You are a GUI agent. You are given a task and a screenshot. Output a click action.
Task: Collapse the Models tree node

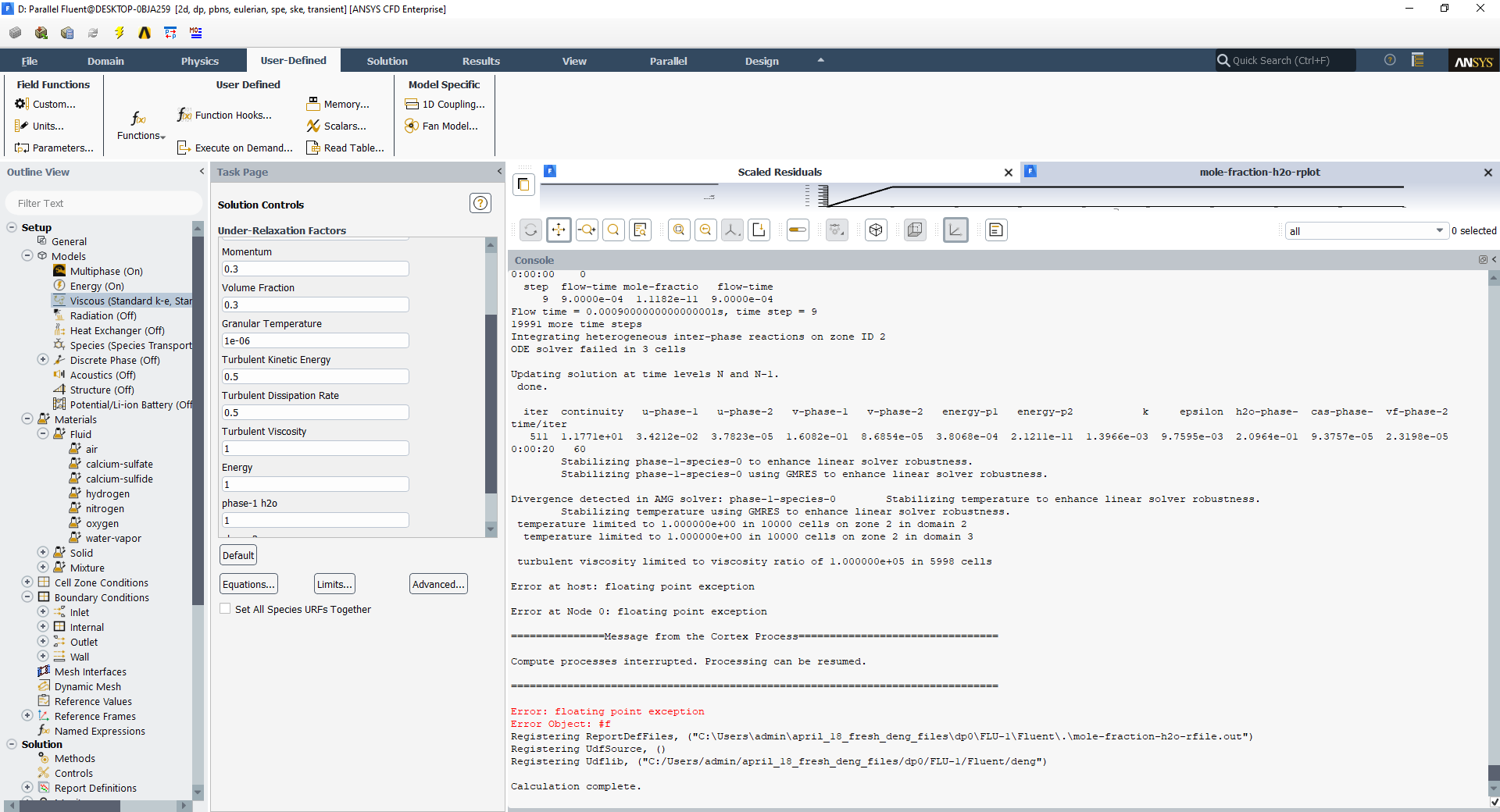pos(27,255)
